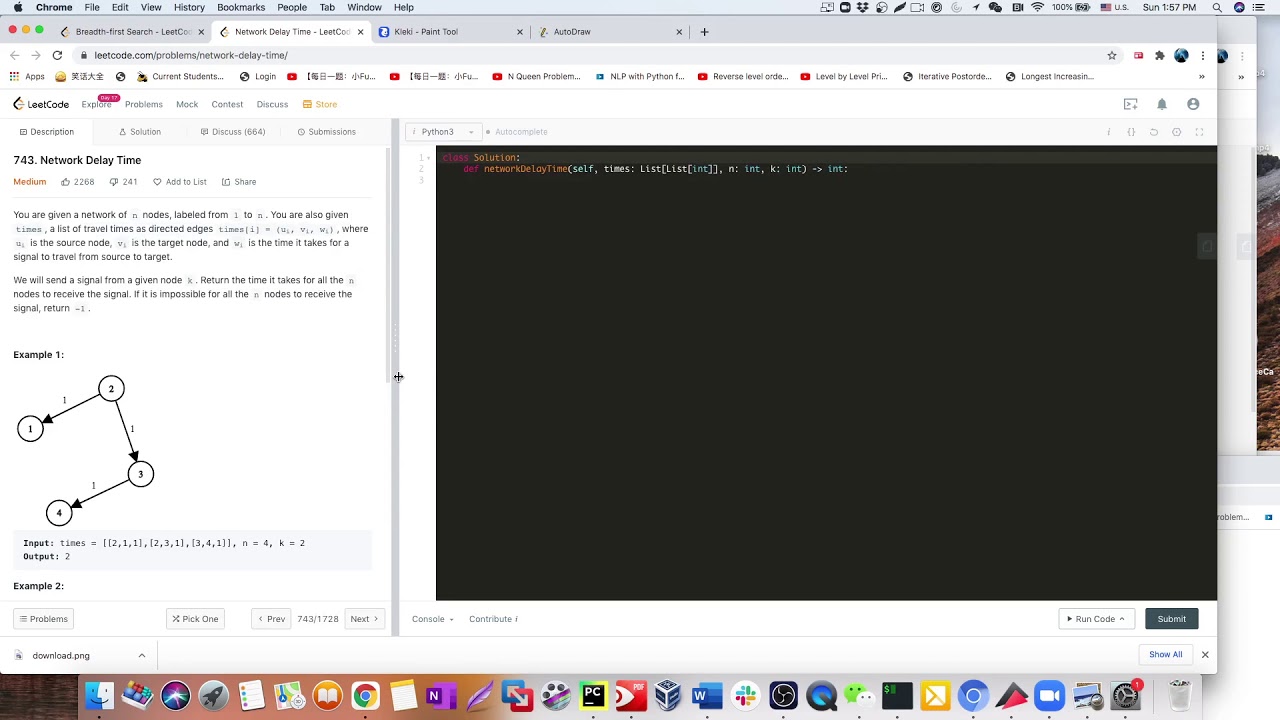Image resolution: width=1280 pixels, height=720 pixels.
Task: Open Microsoft Word from the Dock
Action: [x=707, y=694]
